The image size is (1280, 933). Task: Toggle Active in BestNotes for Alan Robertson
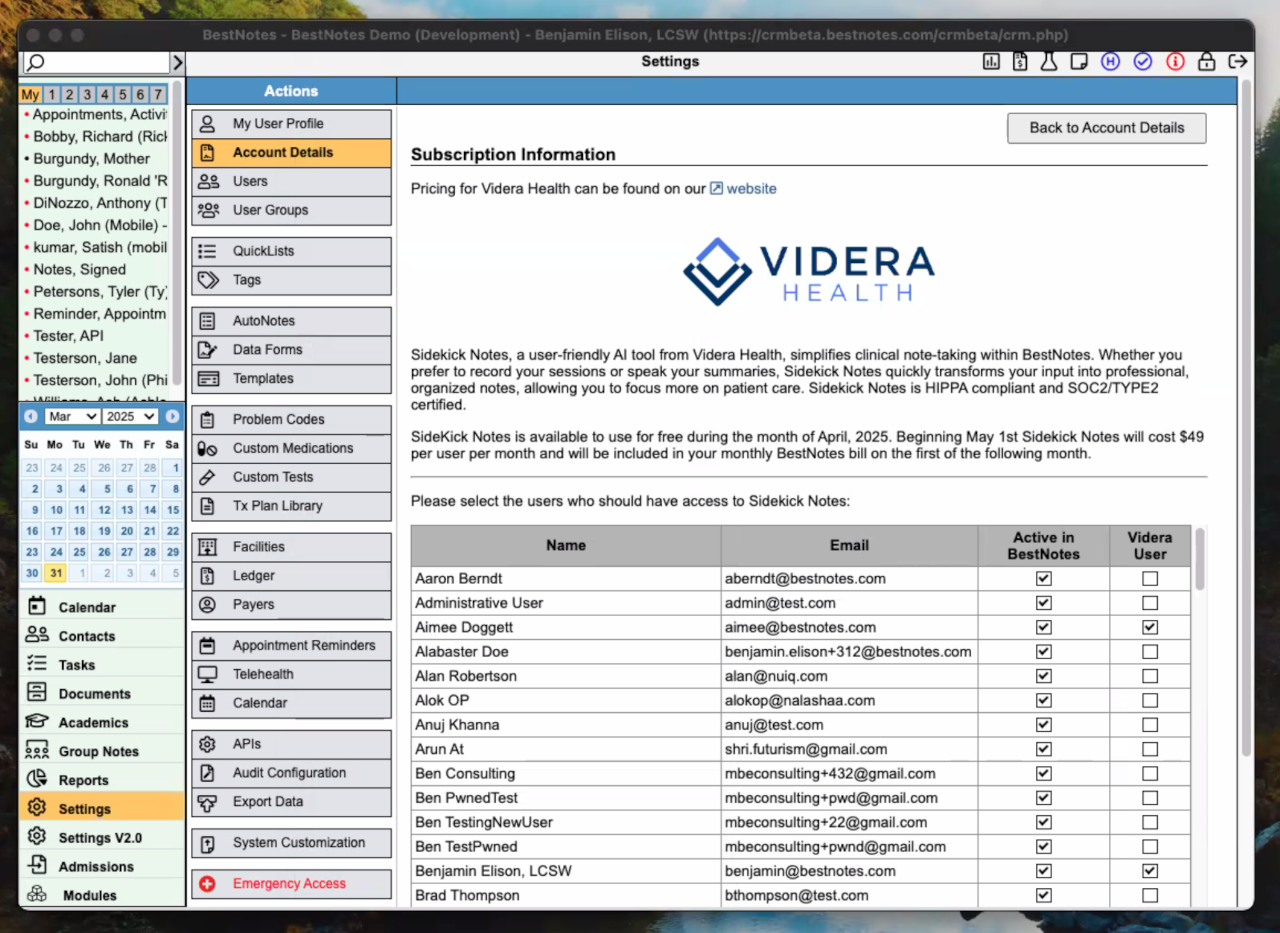tap(1044, 676)
